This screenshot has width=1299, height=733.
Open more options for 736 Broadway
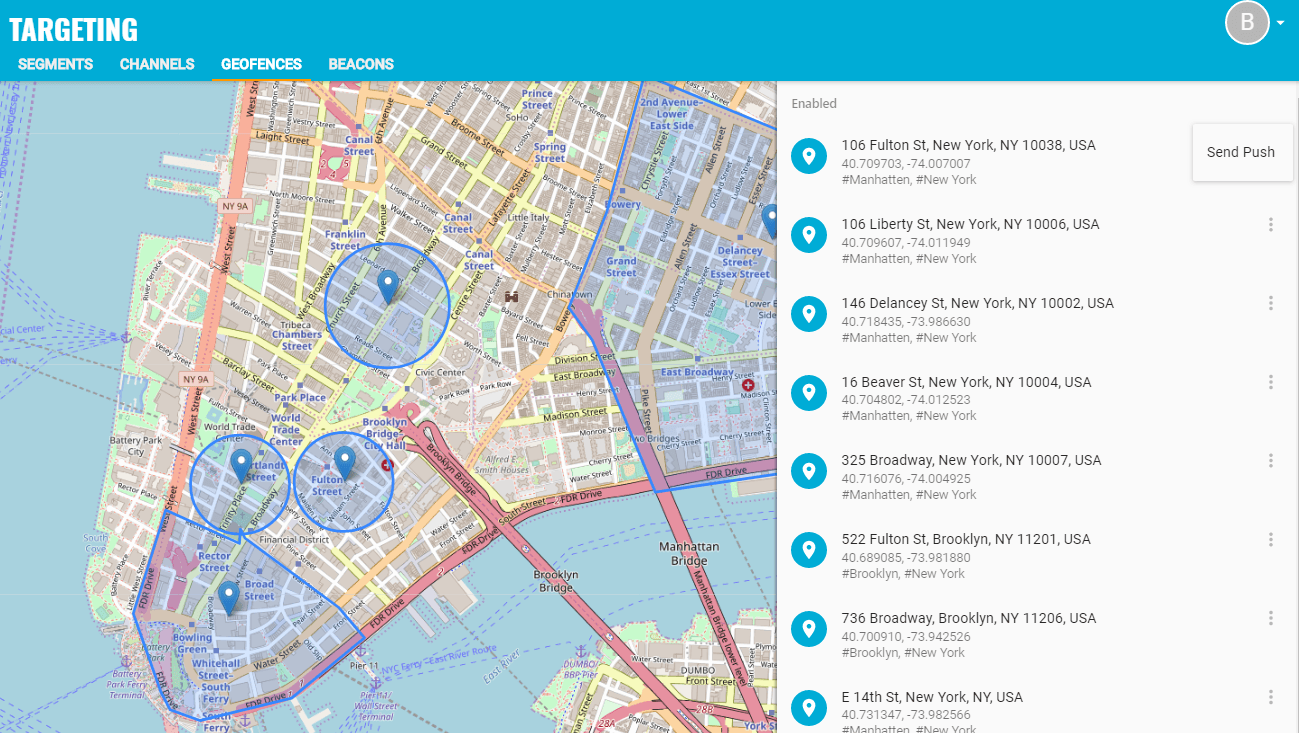point(1271,618)
